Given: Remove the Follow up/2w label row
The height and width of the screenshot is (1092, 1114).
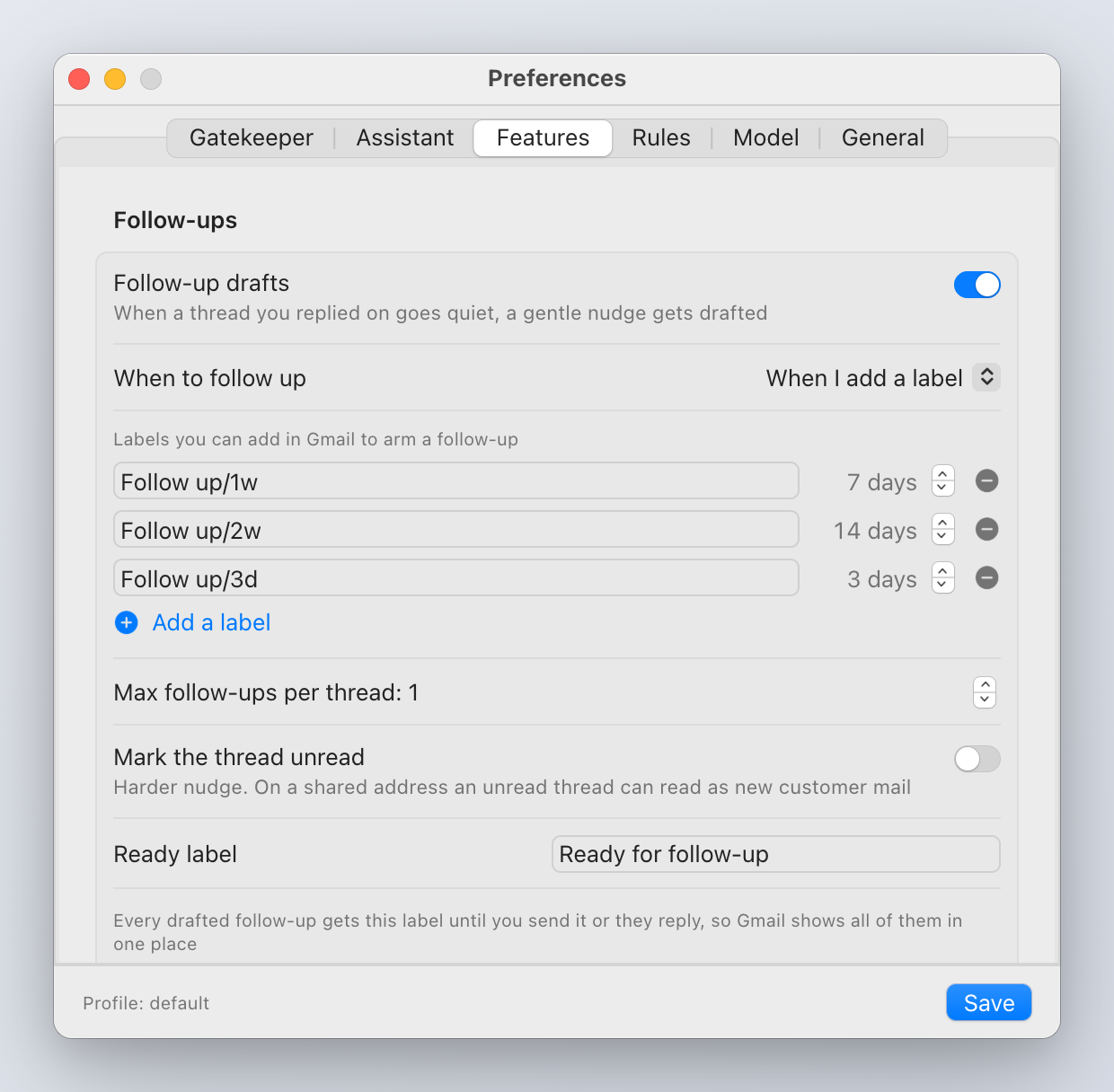Looking at the screenshot, I should pos(986,530).
